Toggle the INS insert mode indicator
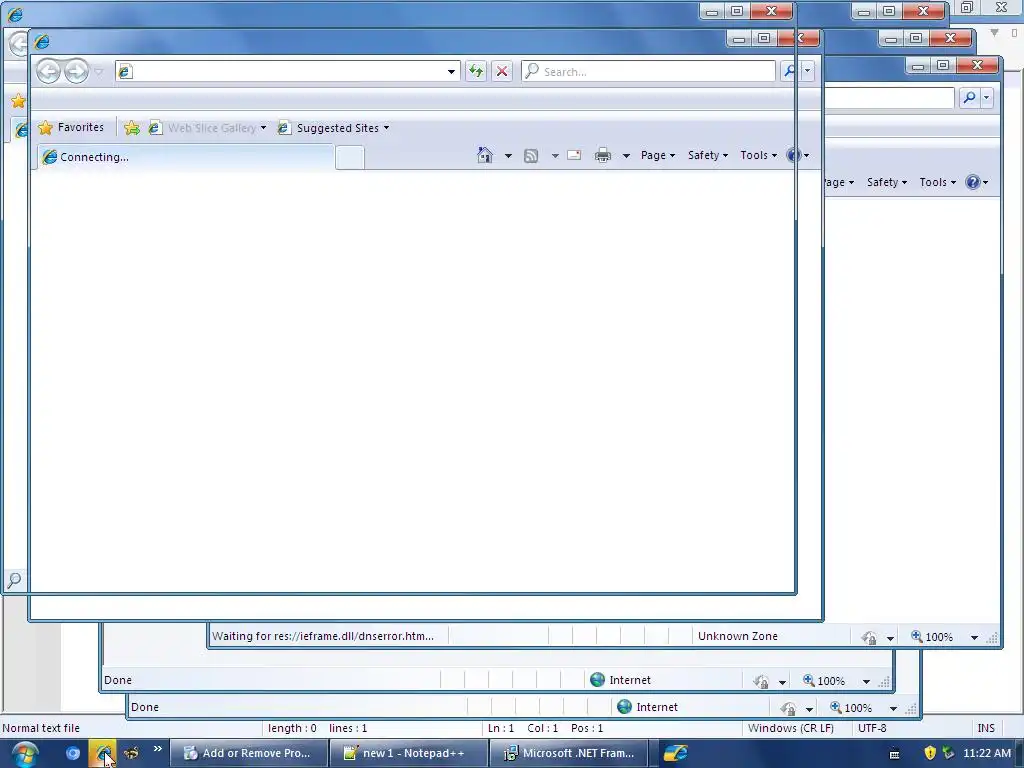Image resolution: width=1024 pixels, height=768 pixels. [x=986, y=728]
